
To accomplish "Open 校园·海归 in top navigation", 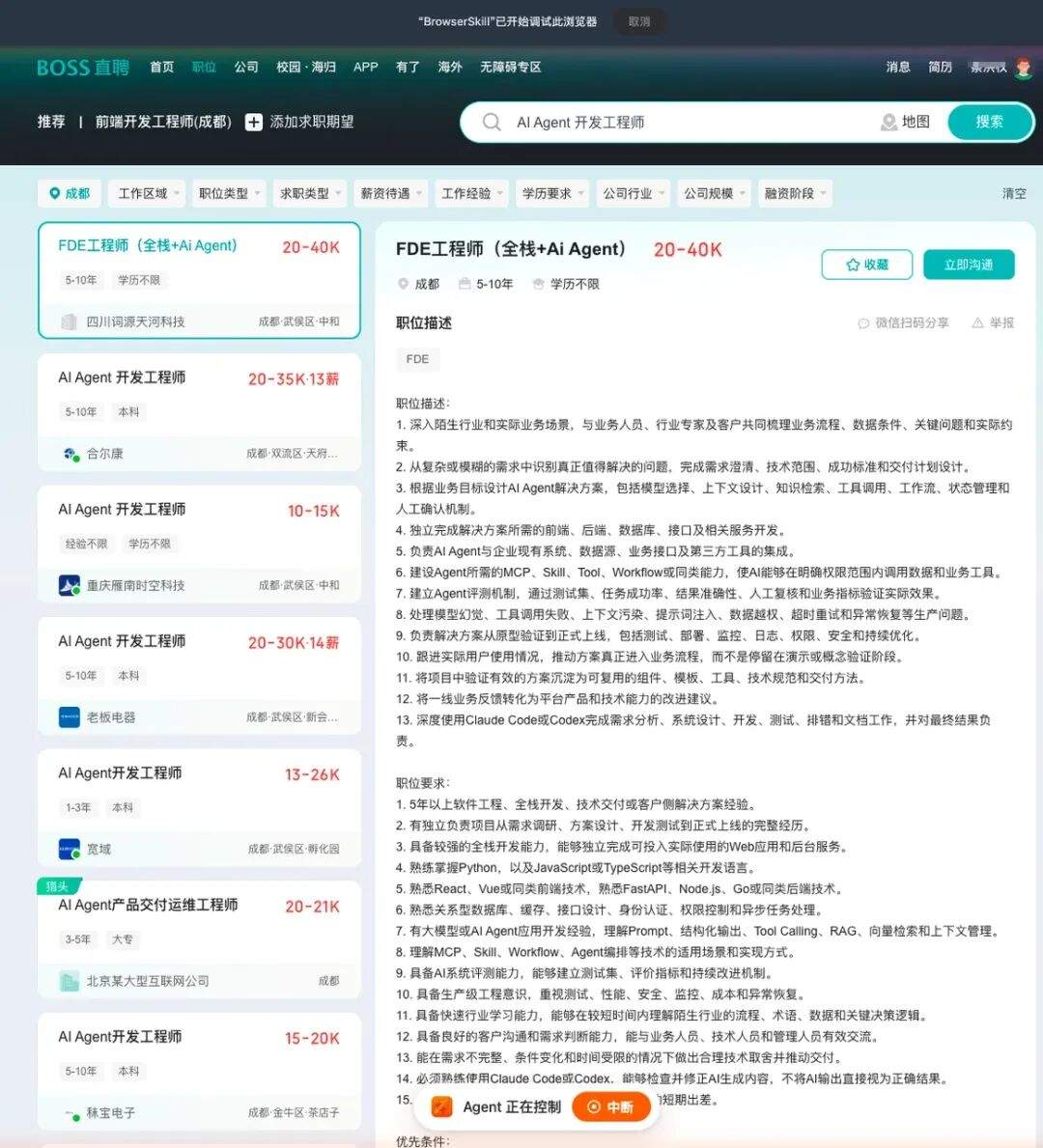I will point(306,68).
